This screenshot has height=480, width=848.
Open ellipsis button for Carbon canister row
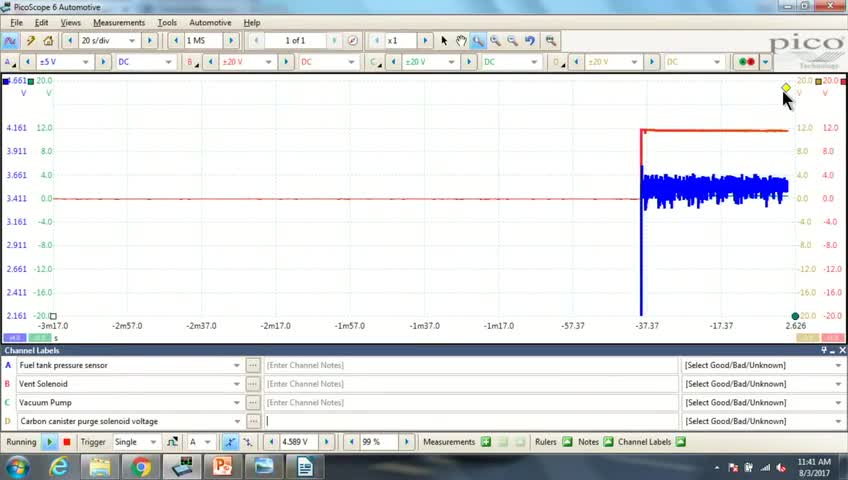pyautogui.click(x=253, y=421)
